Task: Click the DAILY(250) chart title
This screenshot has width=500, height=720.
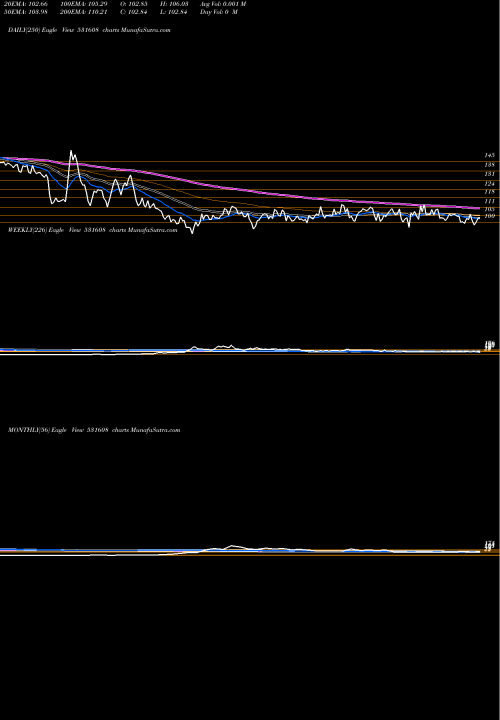Action: tap(89, 30)
